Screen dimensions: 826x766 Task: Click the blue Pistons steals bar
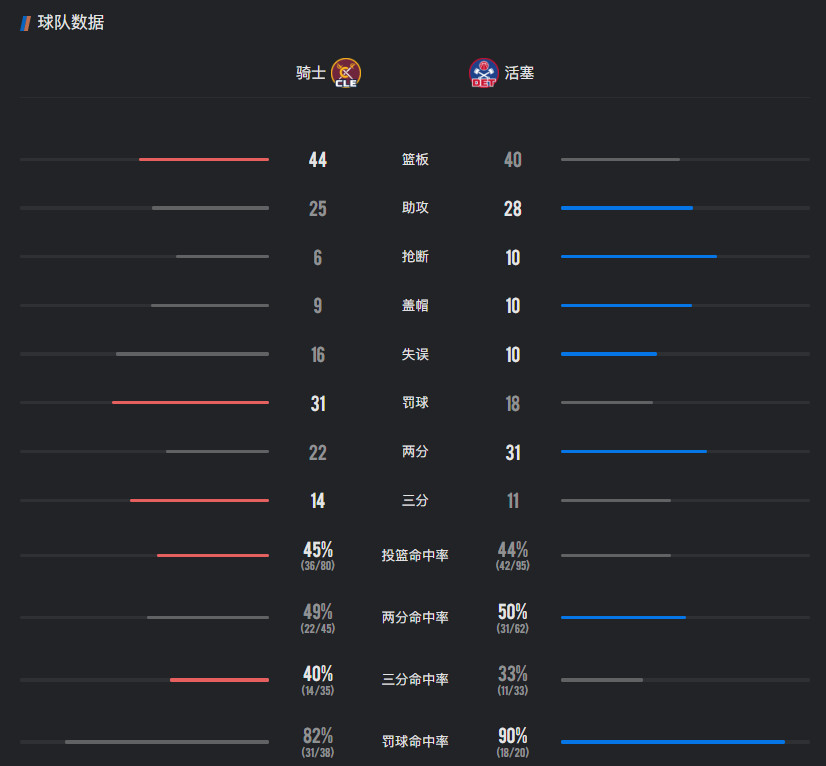(638, 257)
